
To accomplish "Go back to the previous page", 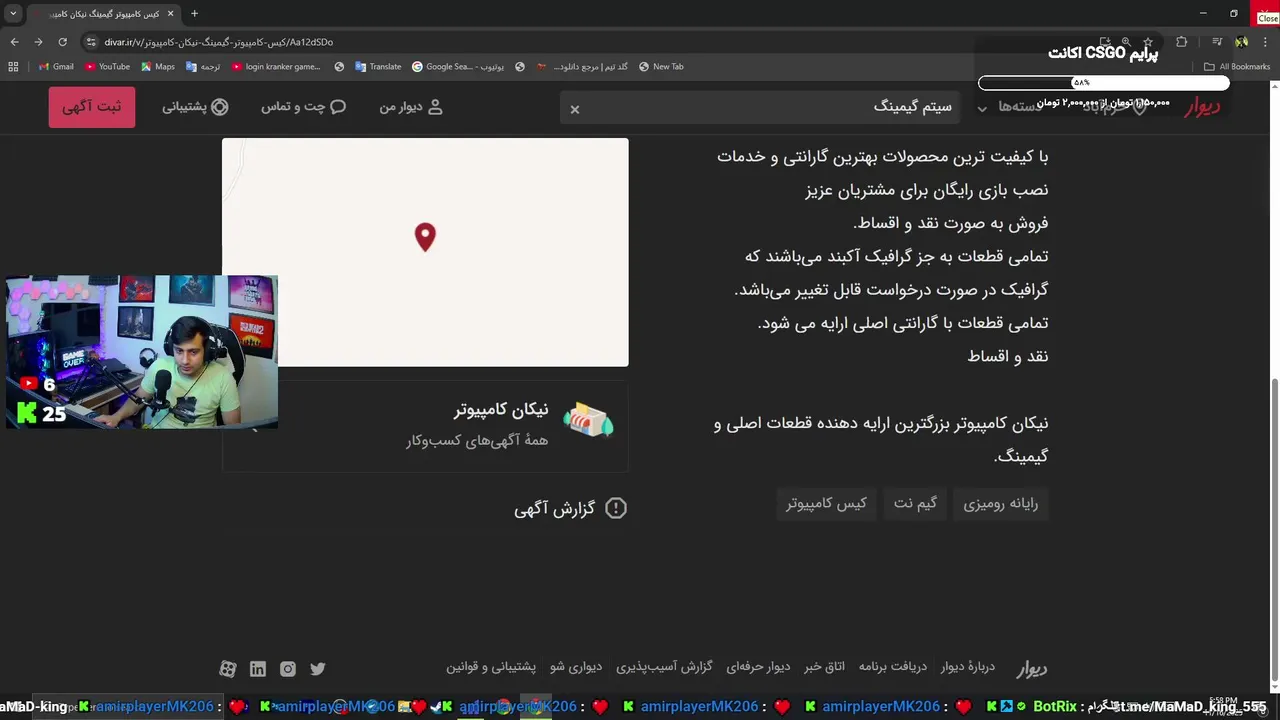I will point(14,42).
